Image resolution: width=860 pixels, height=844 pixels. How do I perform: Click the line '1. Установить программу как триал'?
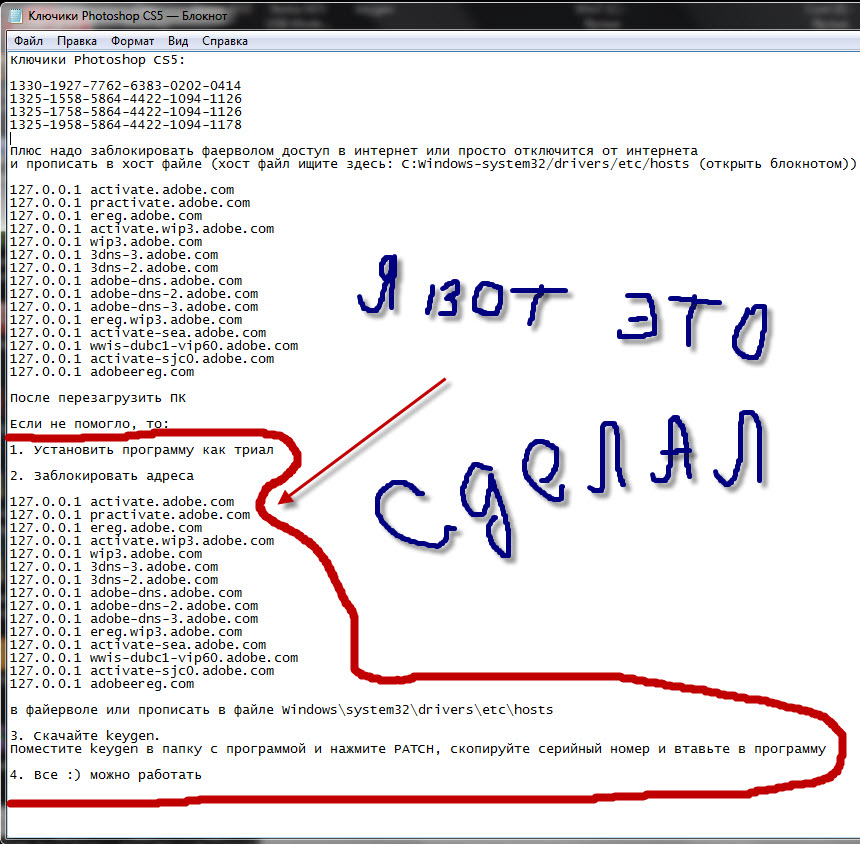(x=142, y=450)
